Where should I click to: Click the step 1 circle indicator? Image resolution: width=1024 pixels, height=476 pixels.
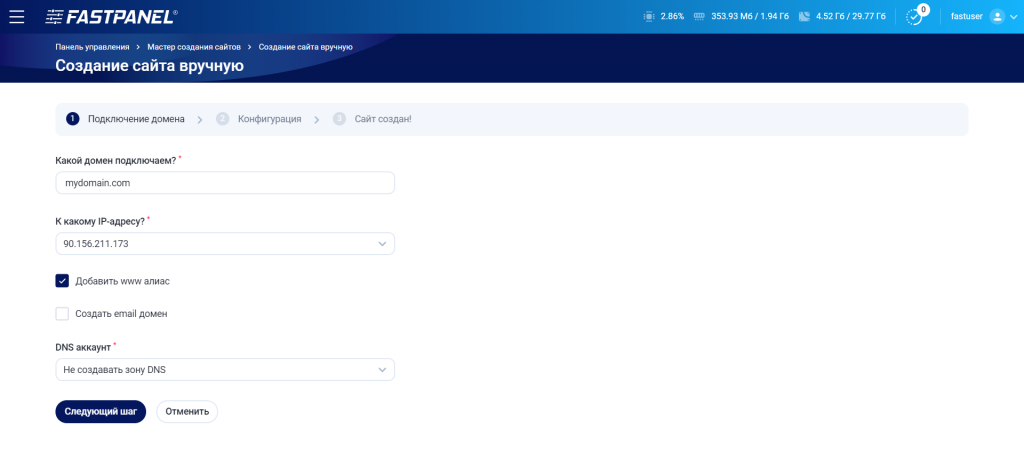point(72,119)
